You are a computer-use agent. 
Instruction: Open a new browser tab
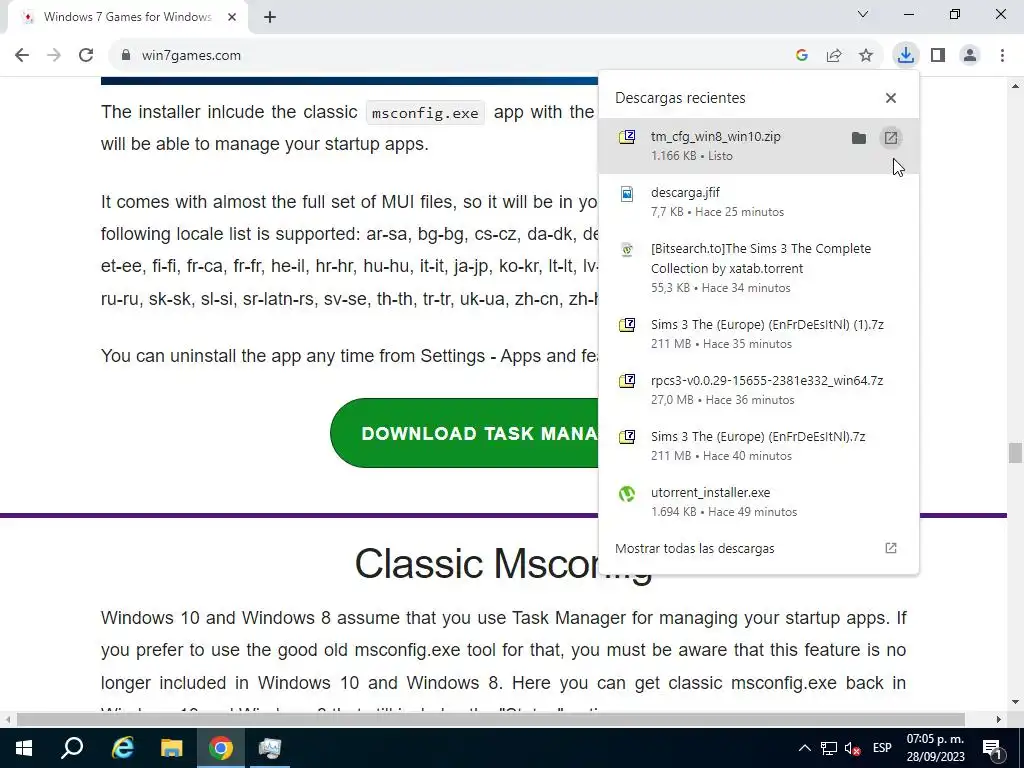(270, 18)
